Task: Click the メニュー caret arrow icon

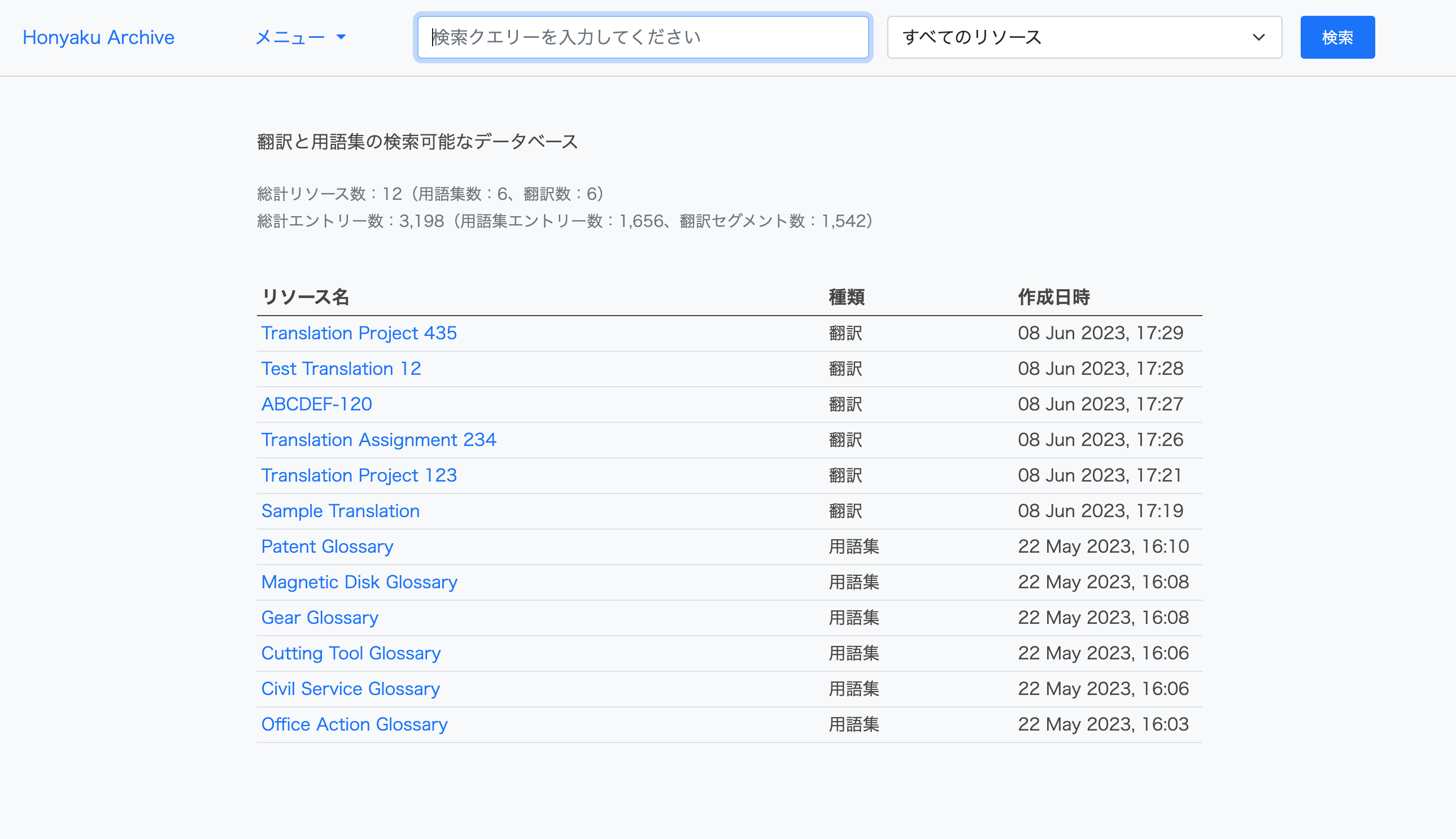Action: pos(341,37)
